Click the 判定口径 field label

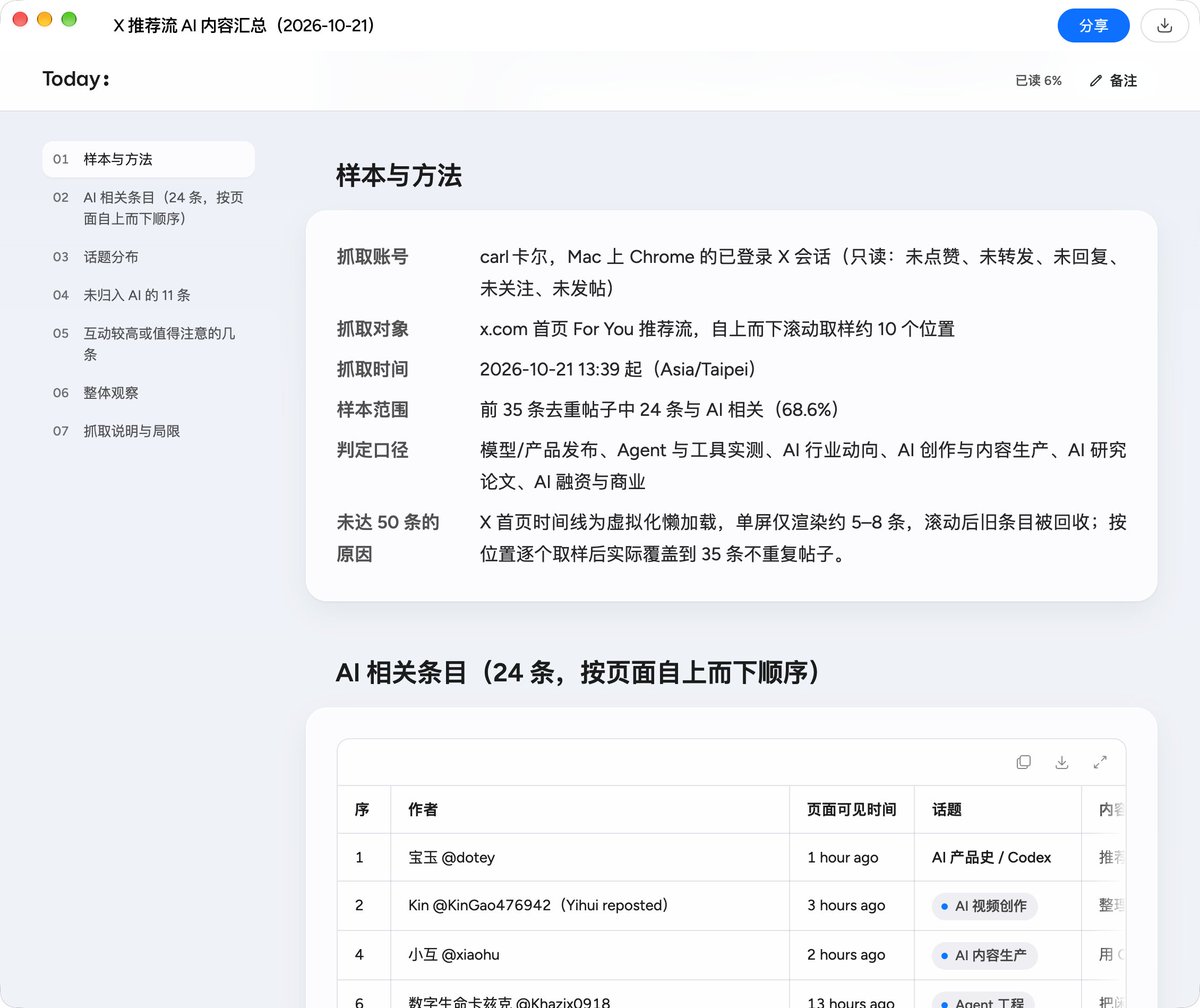pyautogui.click(x=372, y=449)
